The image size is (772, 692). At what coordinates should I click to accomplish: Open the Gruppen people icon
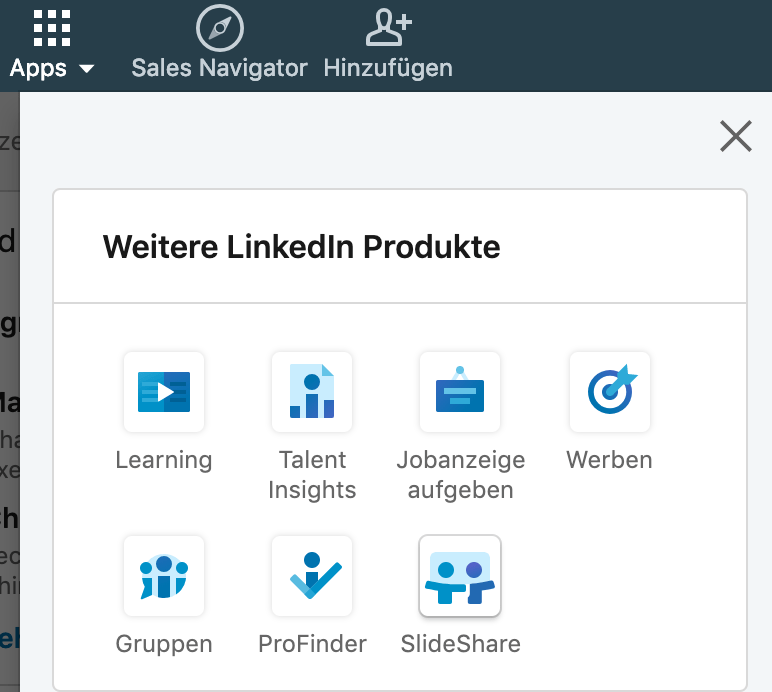164,576
